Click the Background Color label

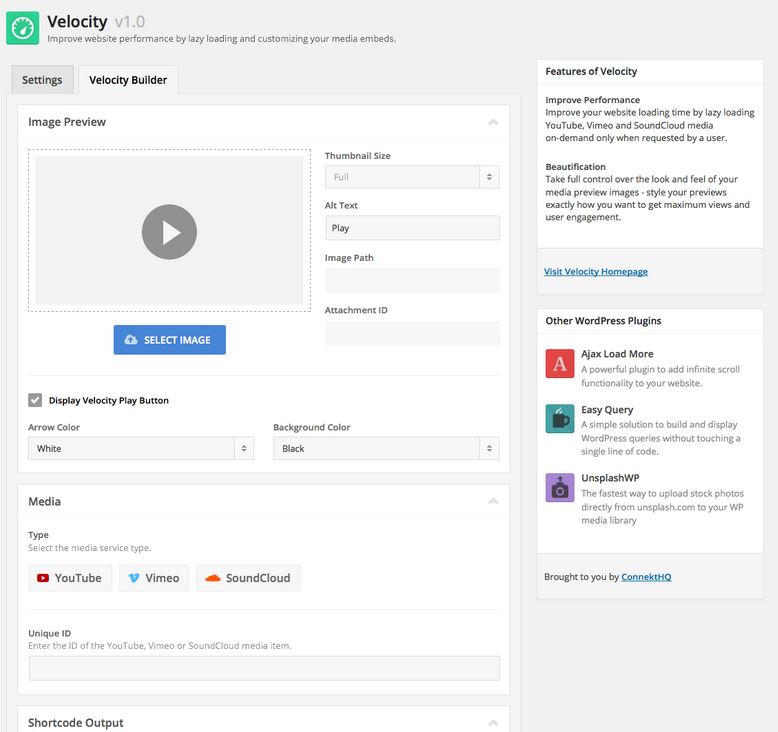coord(312,427)
